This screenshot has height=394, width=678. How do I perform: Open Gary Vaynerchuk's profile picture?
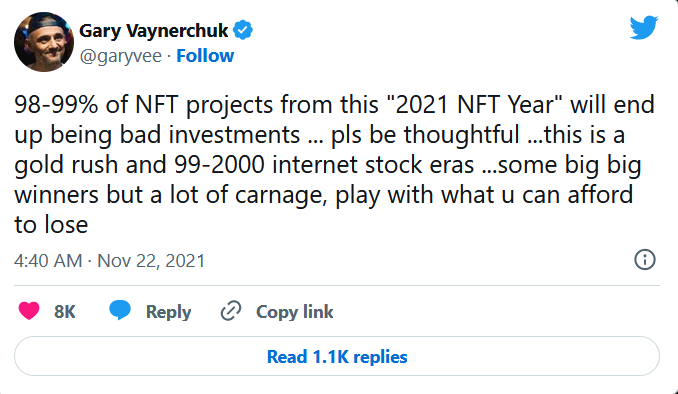pyautogui.click(x=44, y=42)
